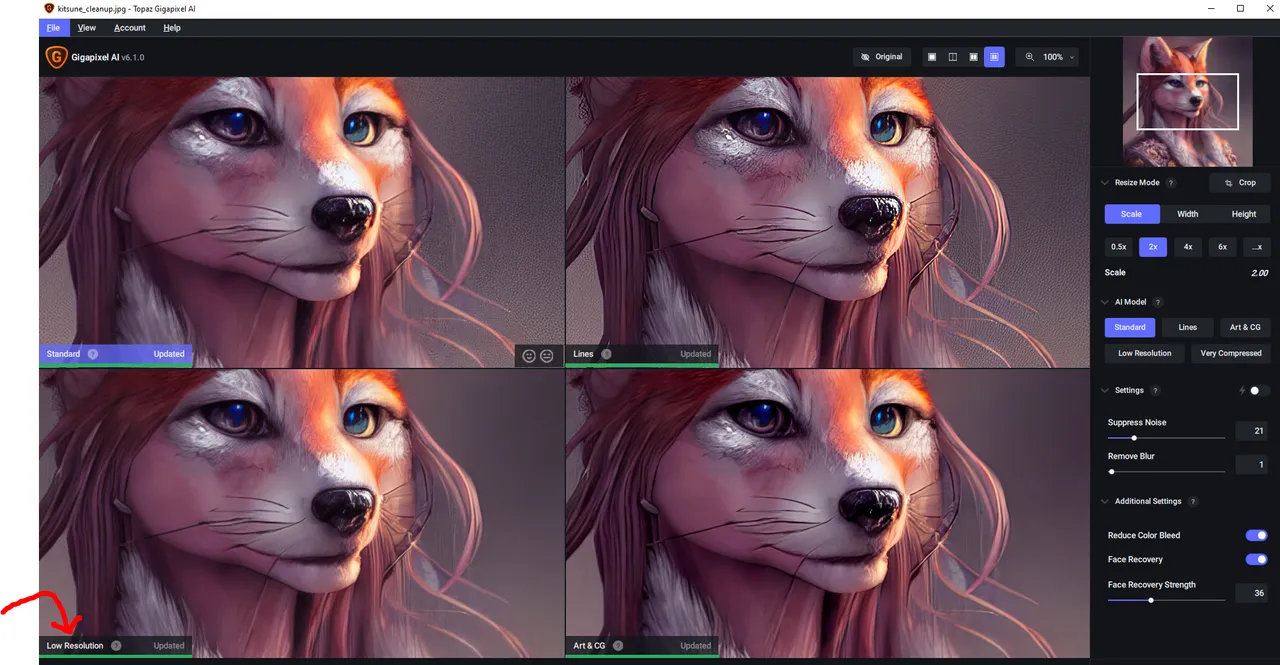This screenshot has width=1280, height=665.
Task: Collapse the AI Model section
Action: pos(1105,302)
